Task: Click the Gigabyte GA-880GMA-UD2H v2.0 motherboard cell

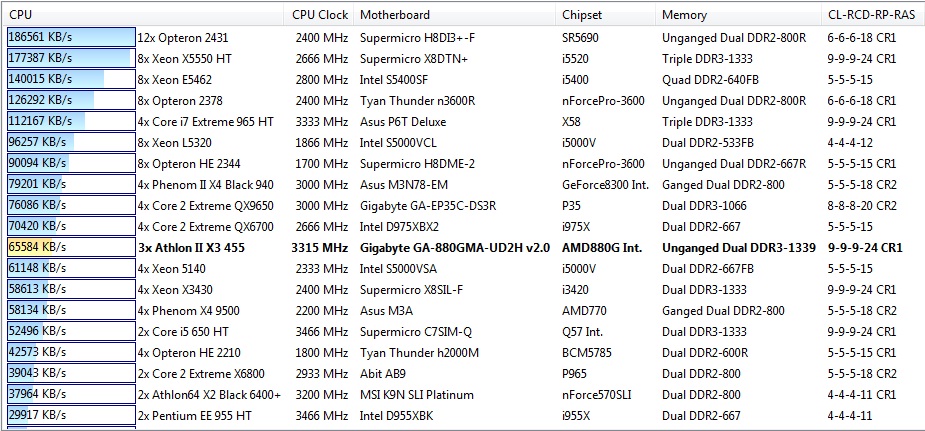Action: (x=454, y=247)
